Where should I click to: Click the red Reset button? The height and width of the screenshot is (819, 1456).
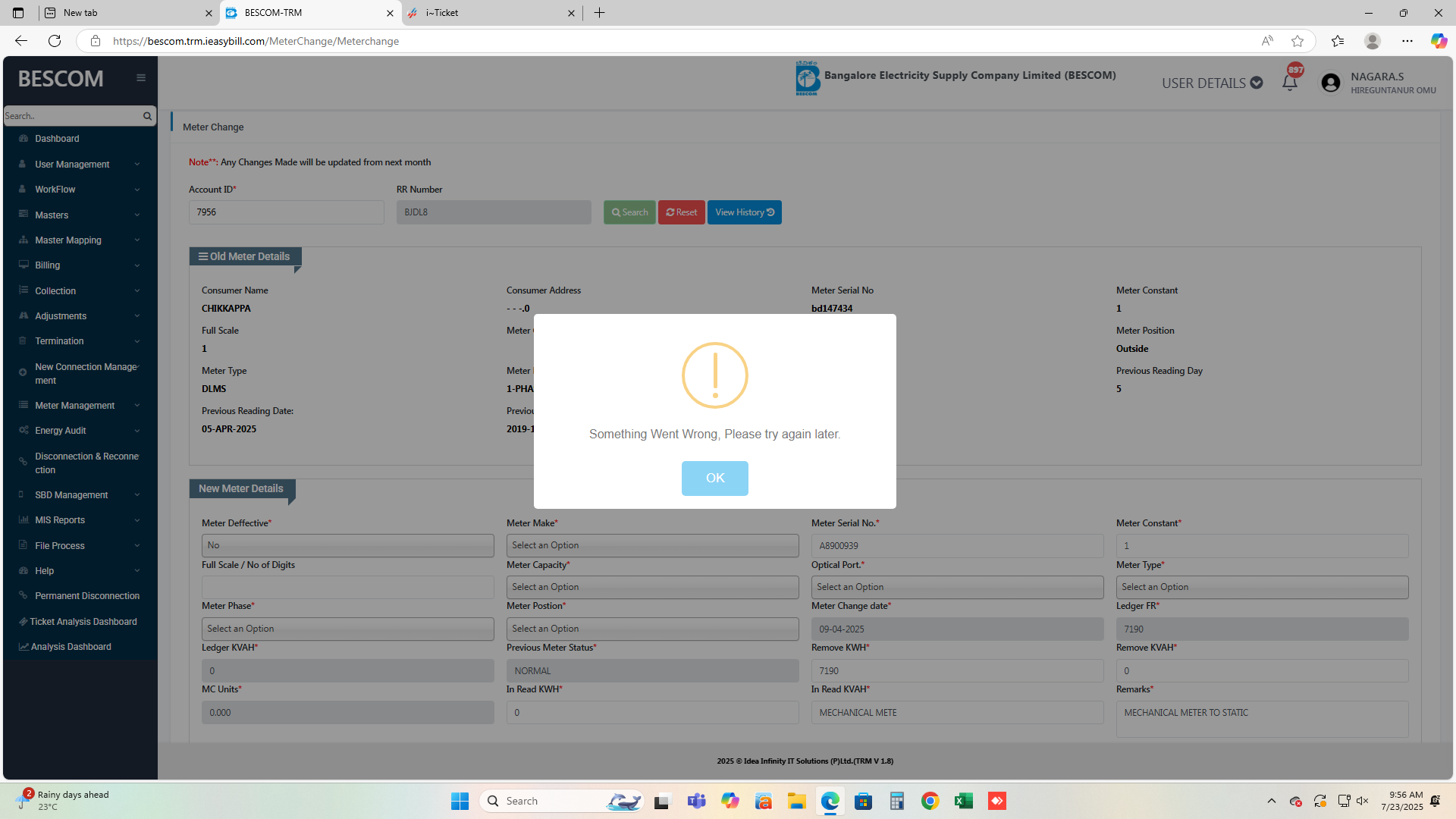click(681, 212)
